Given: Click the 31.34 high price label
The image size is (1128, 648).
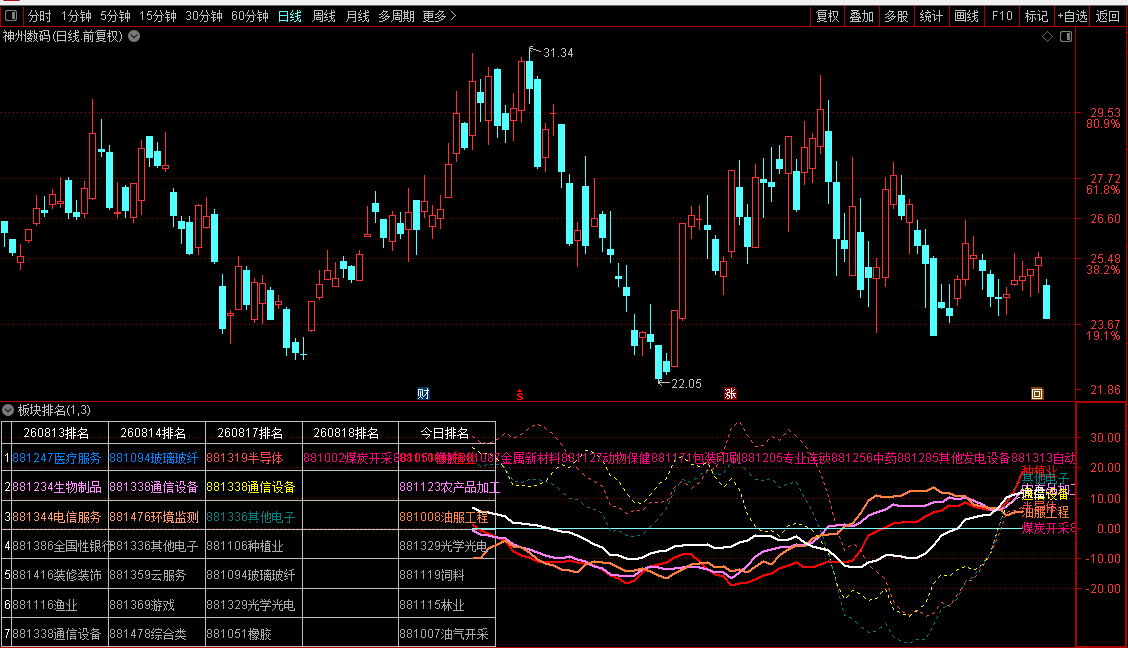Looking at the screenshot, I should 558,53.
